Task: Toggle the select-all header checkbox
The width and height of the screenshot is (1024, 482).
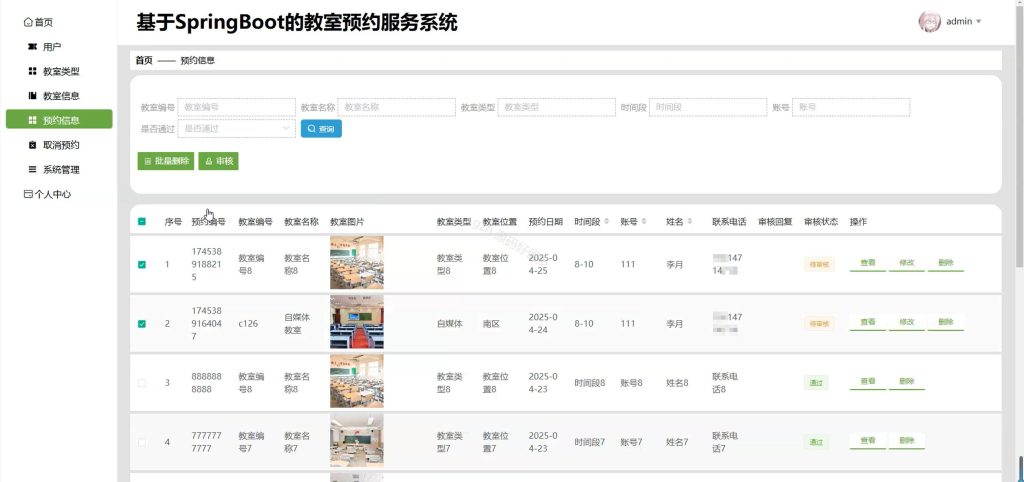Action: 142,222
